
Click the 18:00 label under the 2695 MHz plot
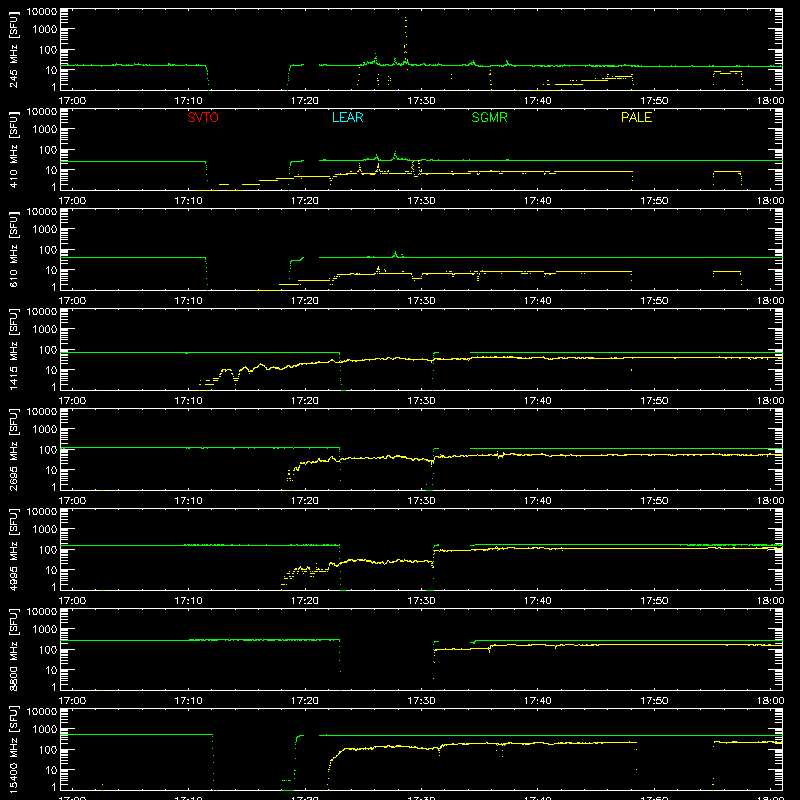(770, 501)
